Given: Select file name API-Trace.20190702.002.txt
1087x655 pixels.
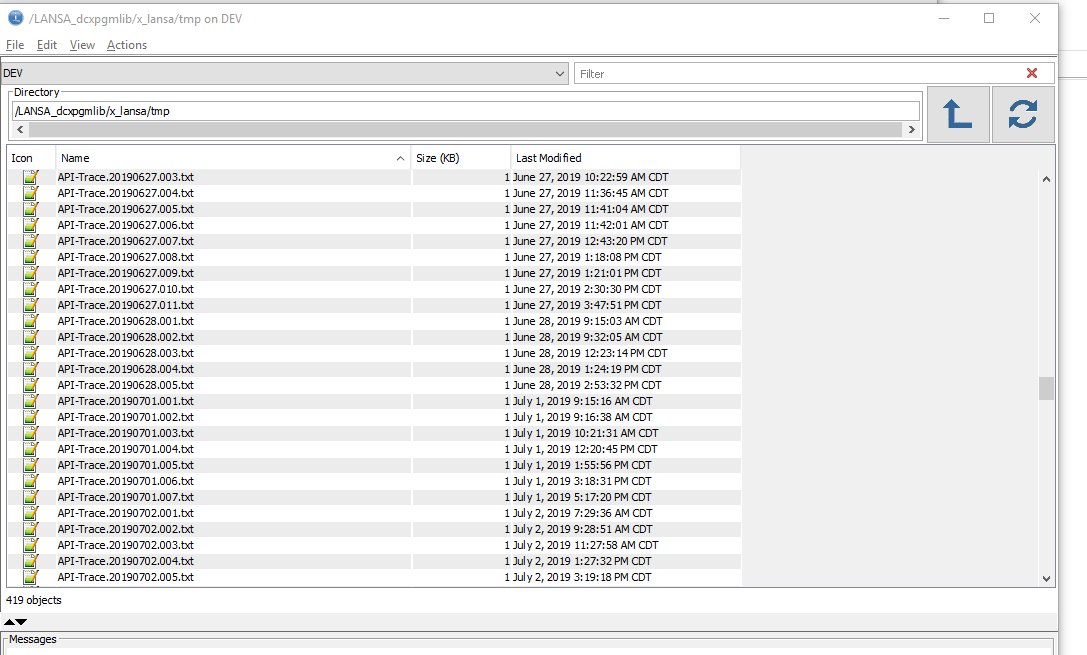Looking at the screenshot, I should [x=125, y=529].
